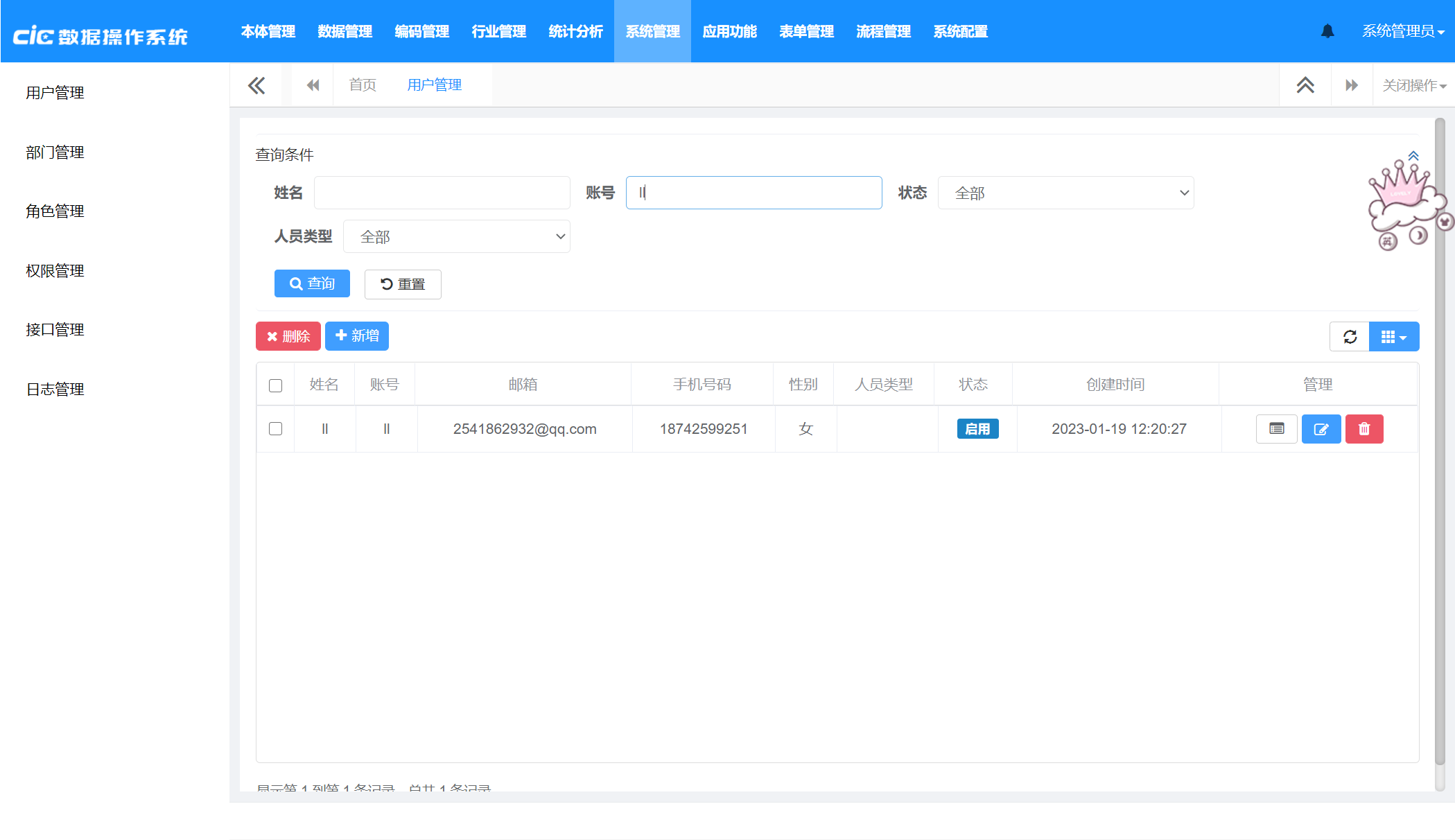Switch to 首页 tab
The height and width of the screenshot is (840, 1455).
[x=363, y=85]
